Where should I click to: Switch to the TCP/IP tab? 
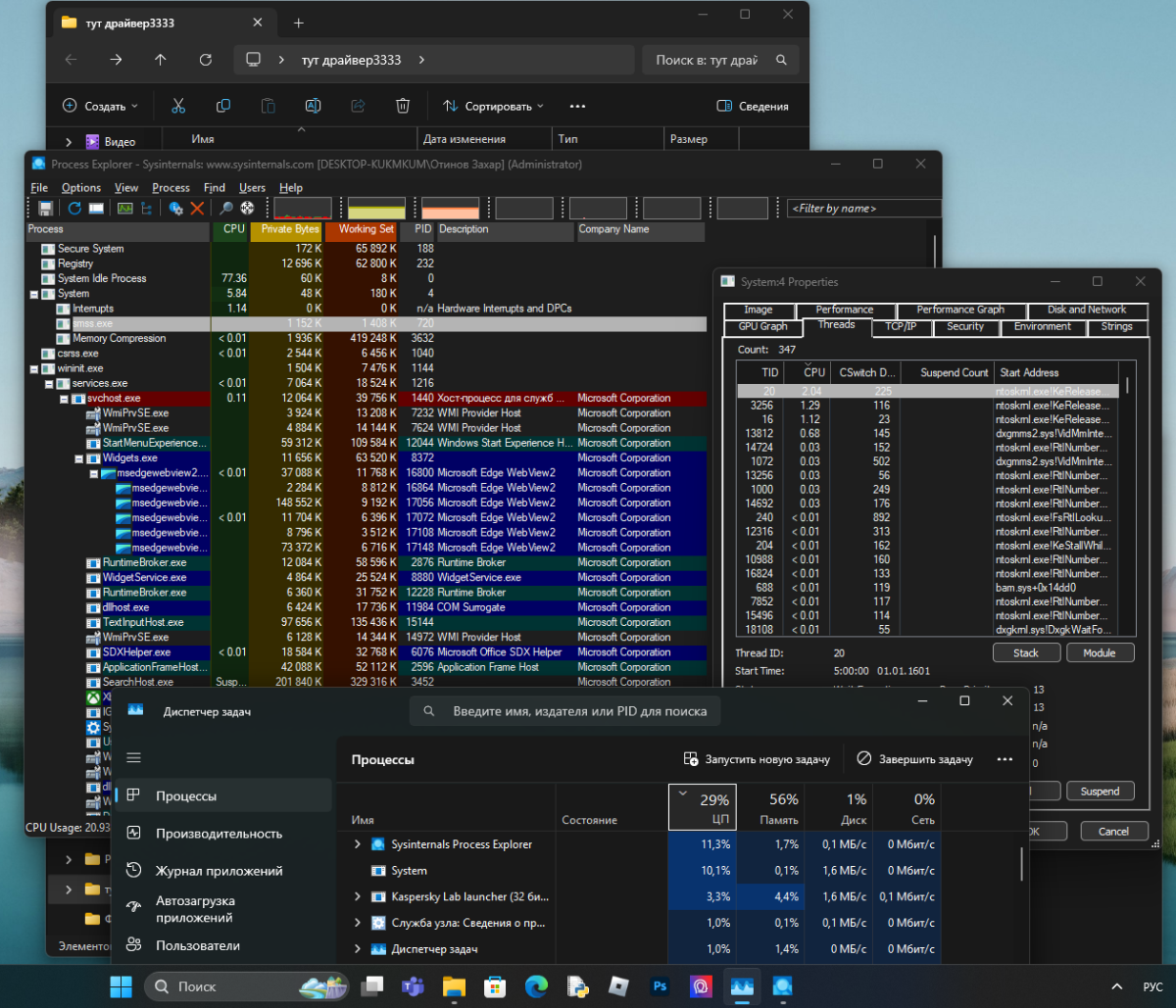pyautogui.click(x=900, y=326)
